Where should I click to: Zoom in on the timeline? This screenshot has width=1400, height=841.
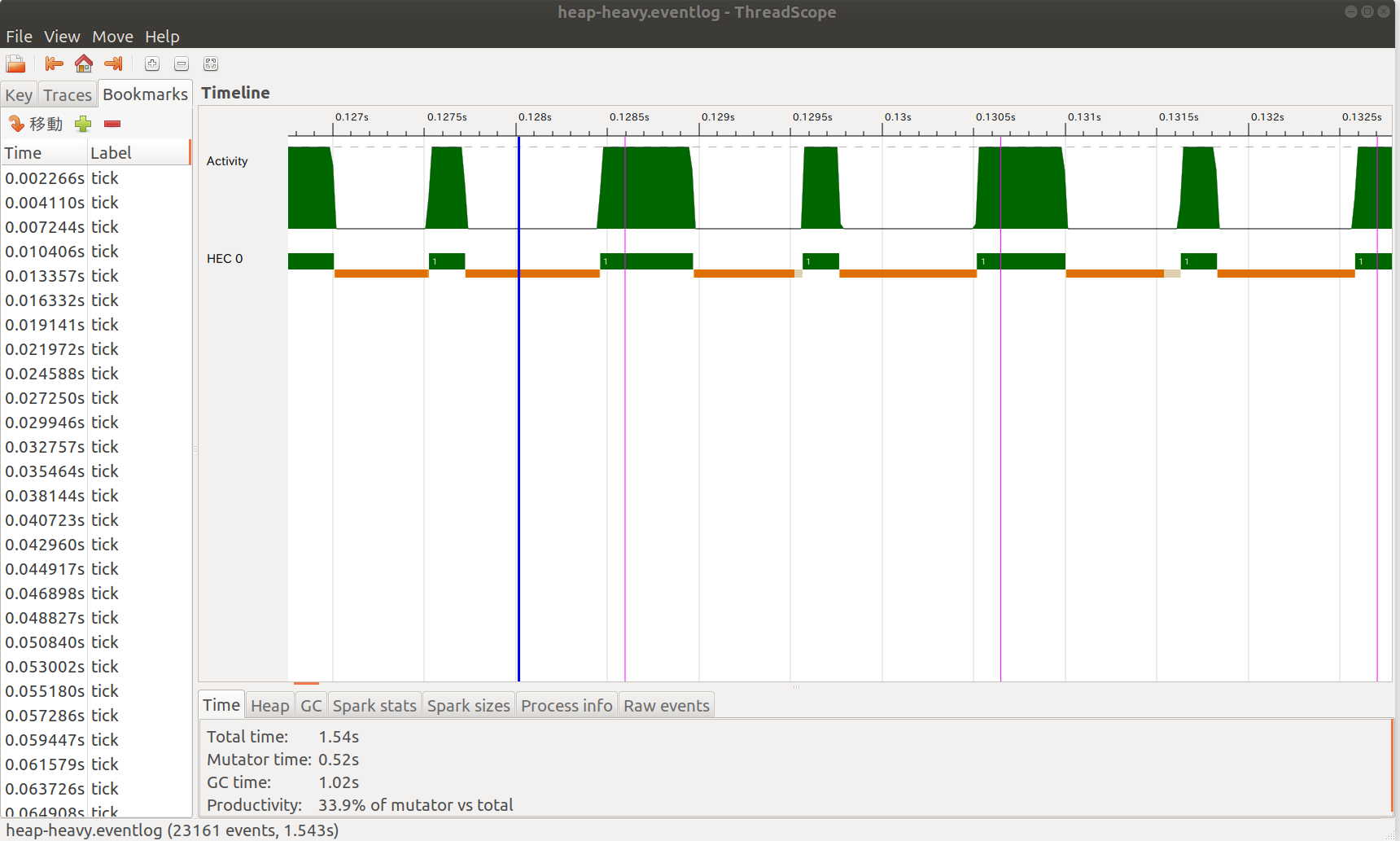[x=151, y=64]
